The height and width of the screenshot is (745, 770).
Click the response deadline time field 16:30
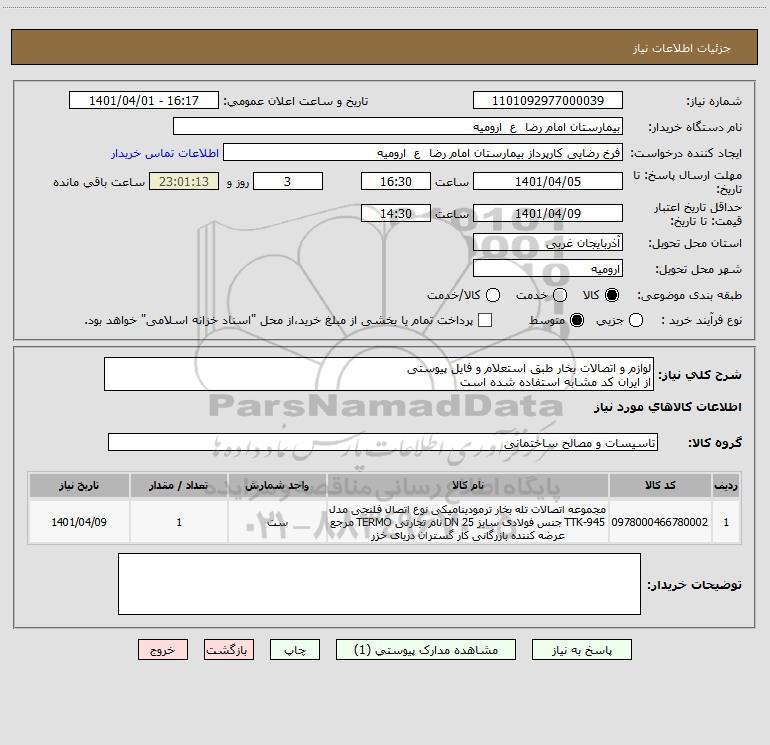(x=396, y=181)
